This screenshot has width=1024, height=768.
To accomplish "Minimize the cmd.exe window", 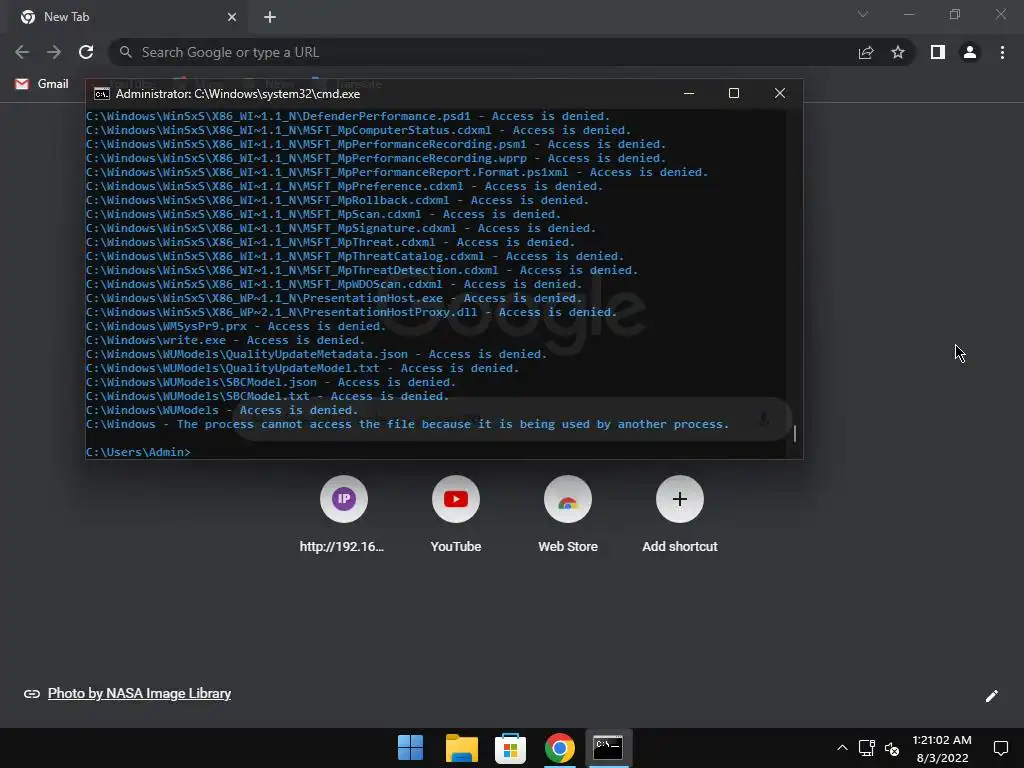I will [689, 93].
